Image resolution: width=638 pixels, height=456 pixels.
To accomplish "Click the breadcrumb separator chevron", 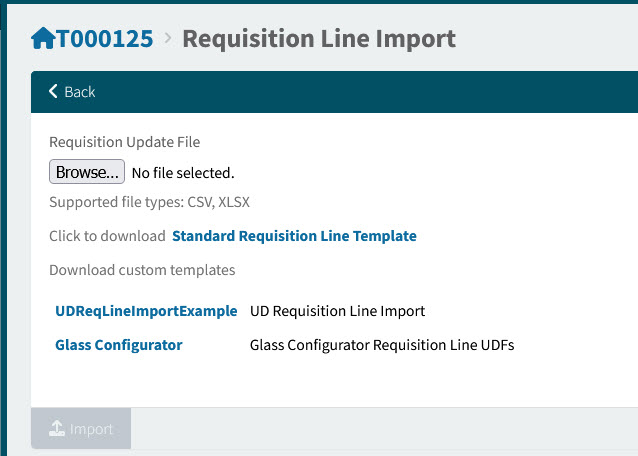I will [167, 39].
